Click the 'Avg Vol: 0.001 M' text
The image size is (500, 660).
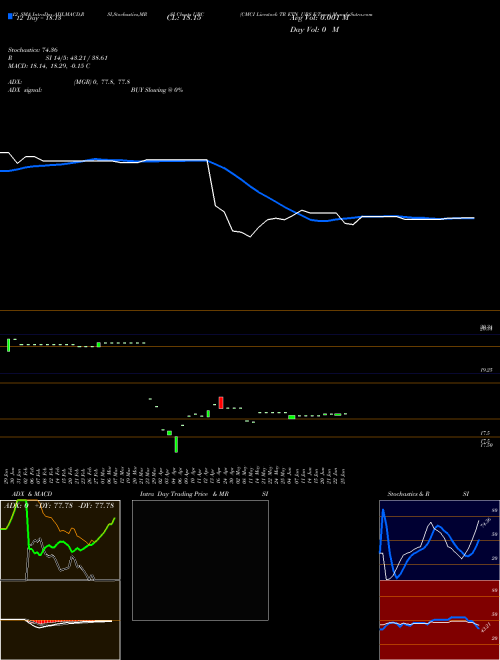pyautogui.click(x=319, y=18)
